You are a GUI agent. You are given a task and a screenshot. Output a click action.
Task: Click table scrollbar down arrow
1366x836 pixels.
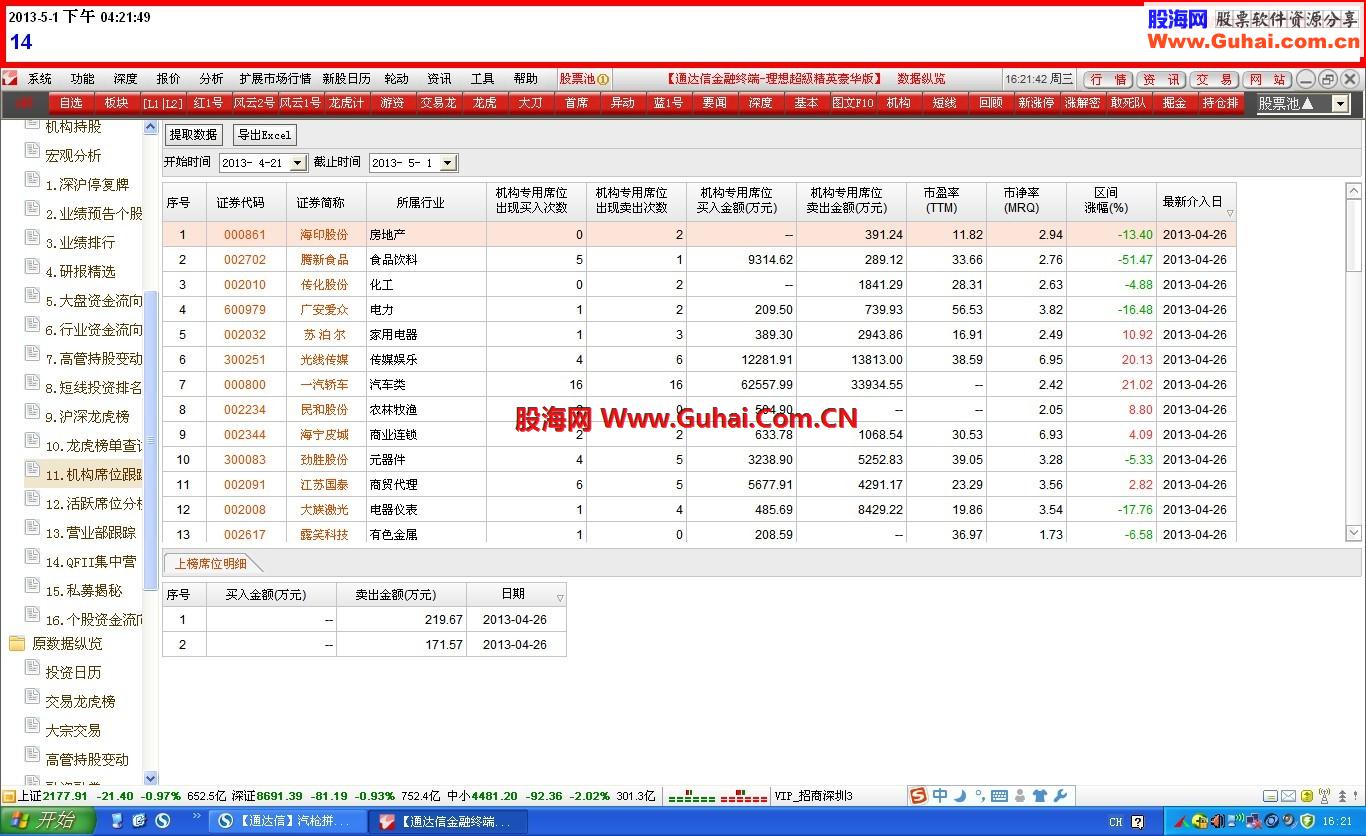pyautogui.click(x=1354, y=534)
